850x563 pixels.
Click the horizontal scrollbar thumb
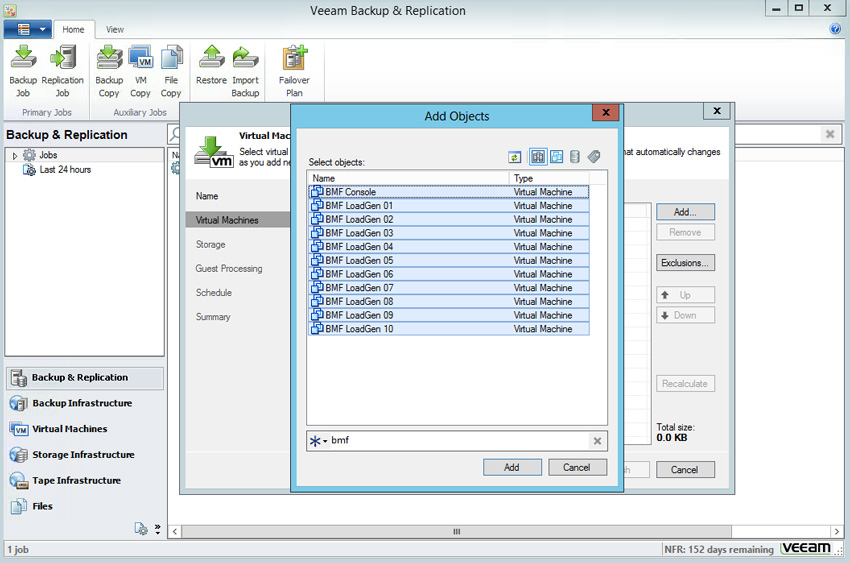pyautogui.click(x=456, y=532)
